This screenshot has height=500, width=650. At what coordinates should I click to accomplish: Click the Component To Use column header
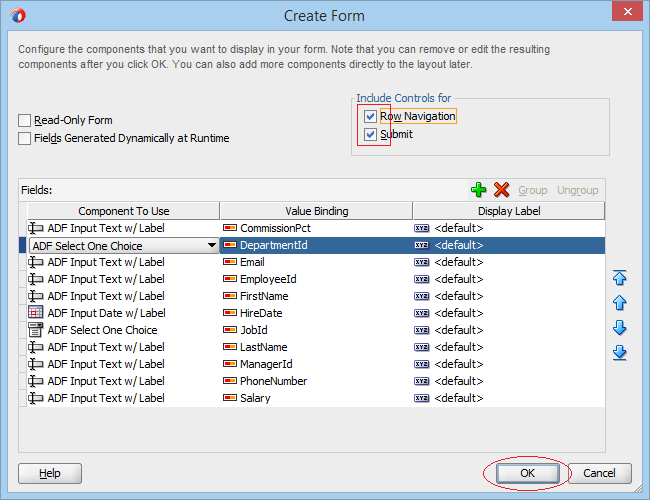(x=124, y=211)
